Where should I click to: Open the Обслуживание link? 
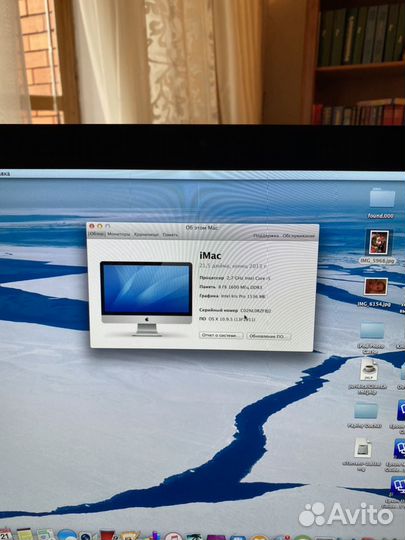[x=299, y=236]
